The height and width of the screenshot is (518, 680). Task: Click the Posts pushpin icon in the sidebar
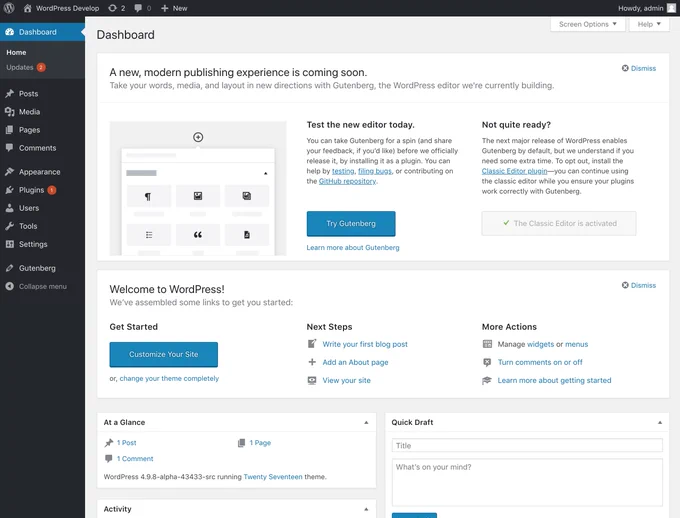[x=10, y=93]
